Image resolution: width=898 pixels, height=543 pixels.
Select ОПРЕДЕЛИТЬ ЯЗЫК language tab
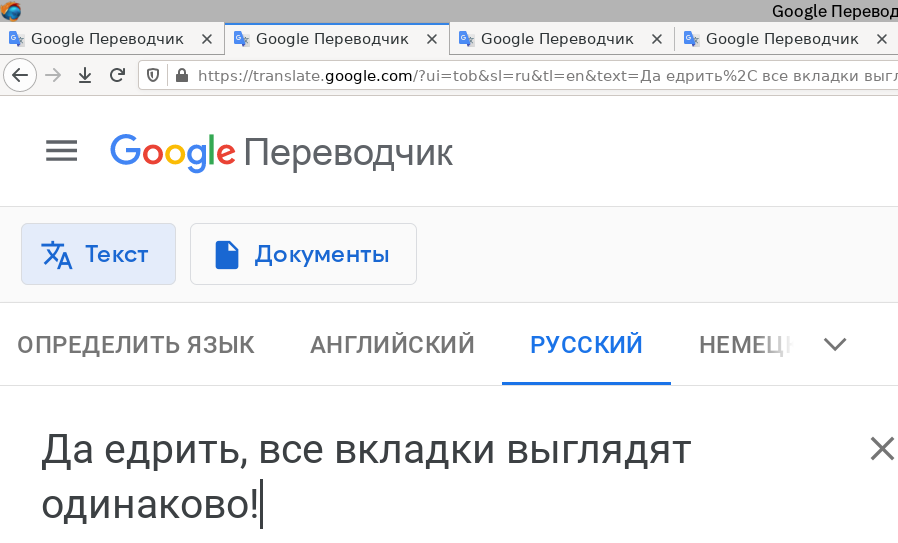(136, 345)
